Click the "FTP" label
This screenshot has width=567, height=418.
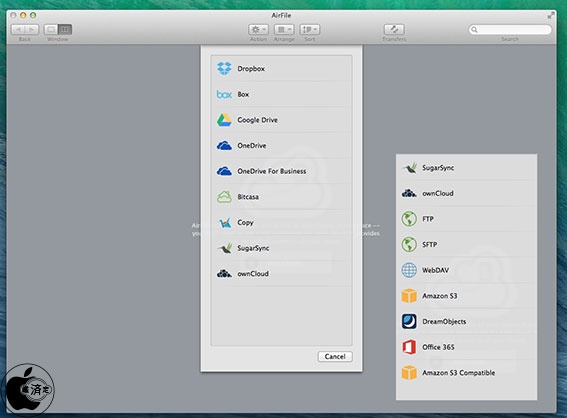click(x=428, y=219)
